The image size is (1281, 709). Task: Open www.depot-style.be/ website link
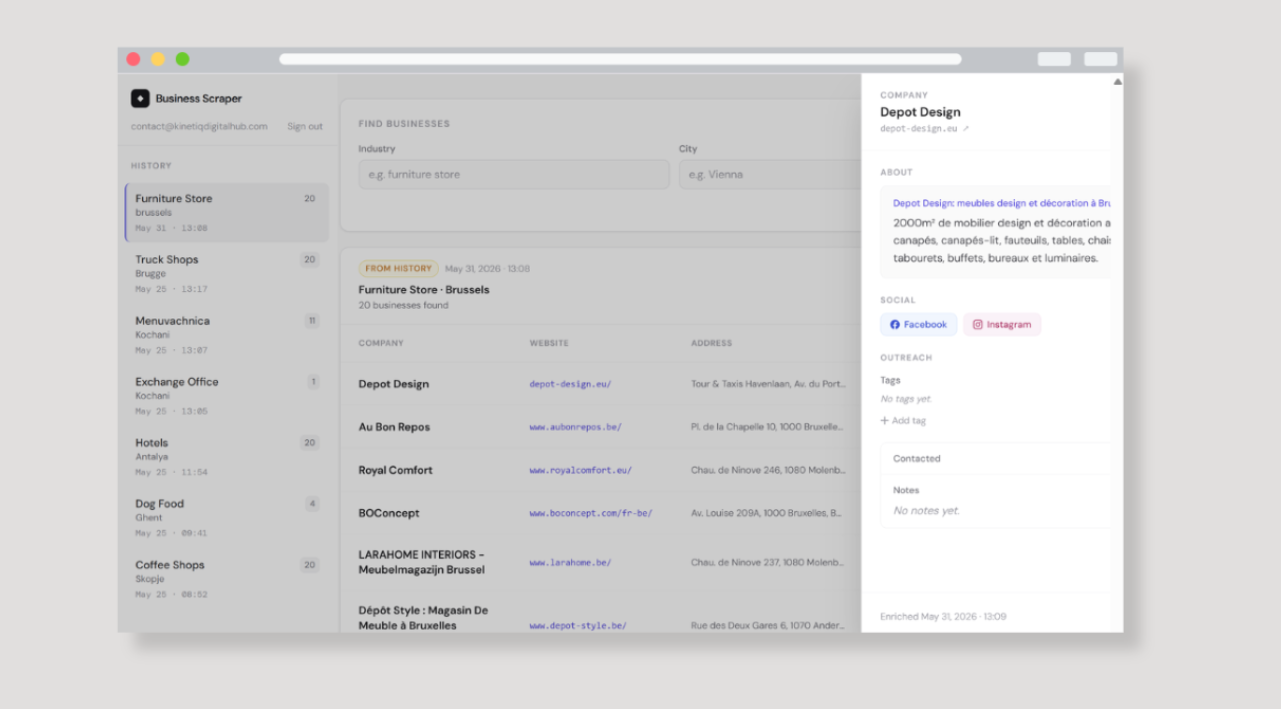click(578, 626)
